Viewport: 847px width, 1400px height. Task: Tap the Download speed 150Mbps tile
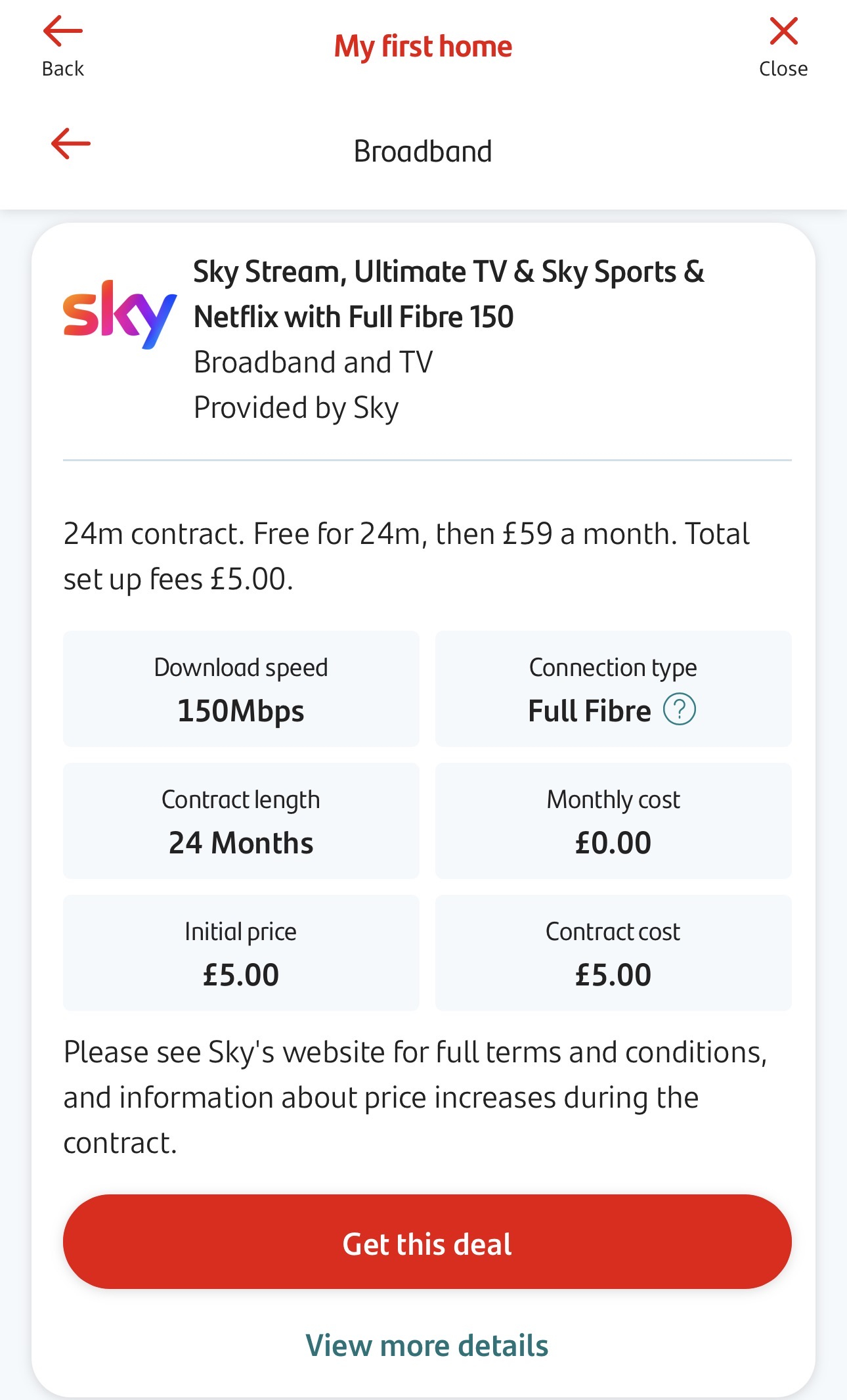point(241,689)
